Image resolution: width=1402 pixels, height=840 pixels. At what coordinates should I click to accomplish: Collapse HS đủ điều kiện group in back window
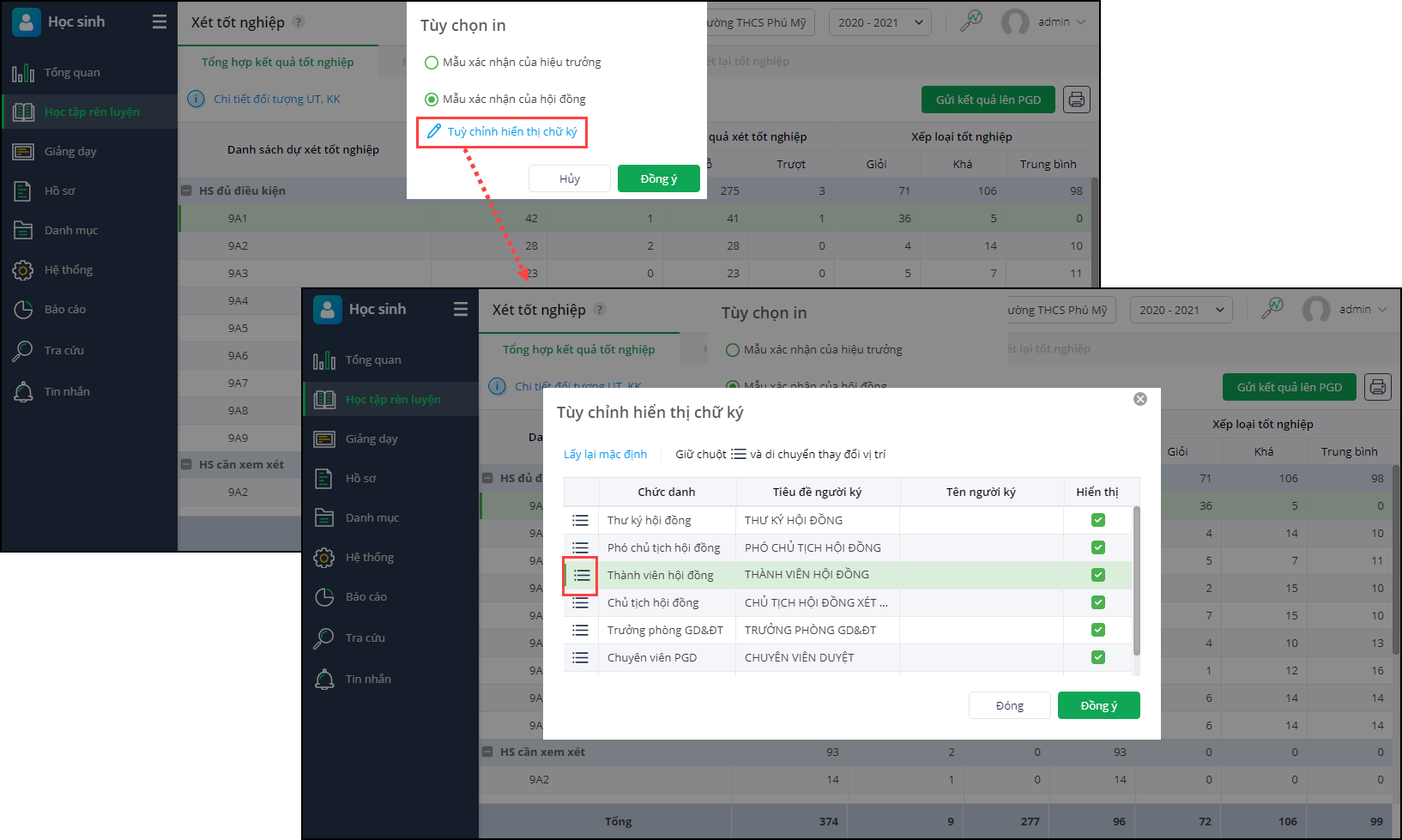tap(186, 190)
